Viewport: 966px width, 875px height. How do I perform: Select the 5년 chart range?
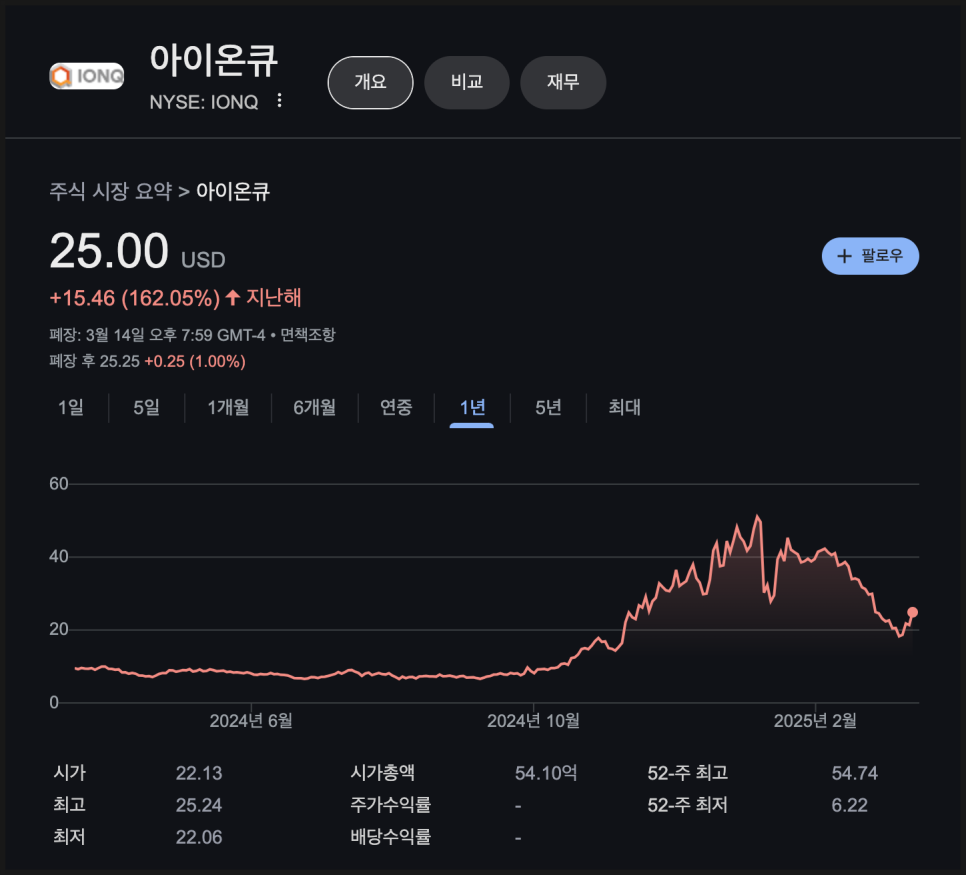click(x=548, y=407)
